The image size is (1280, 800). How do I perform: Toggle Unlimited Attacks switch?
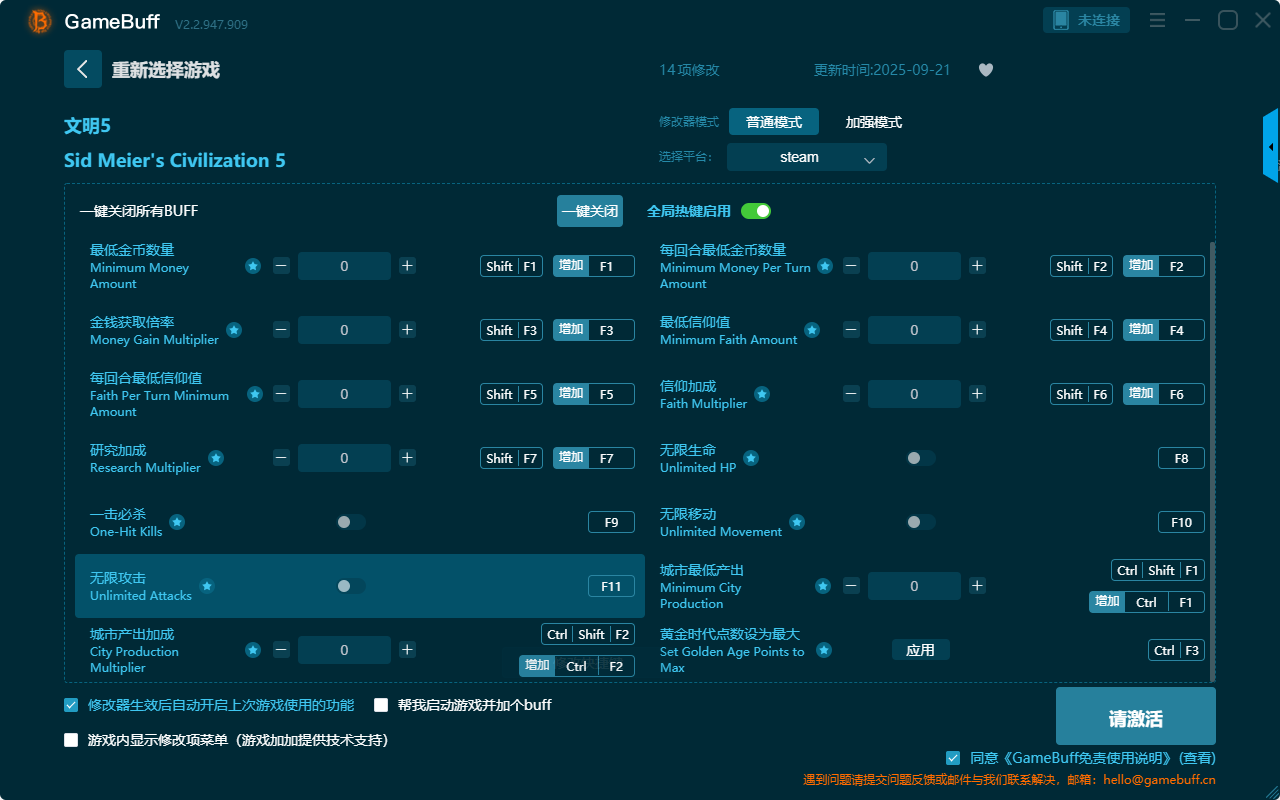(x=351, y=586)
